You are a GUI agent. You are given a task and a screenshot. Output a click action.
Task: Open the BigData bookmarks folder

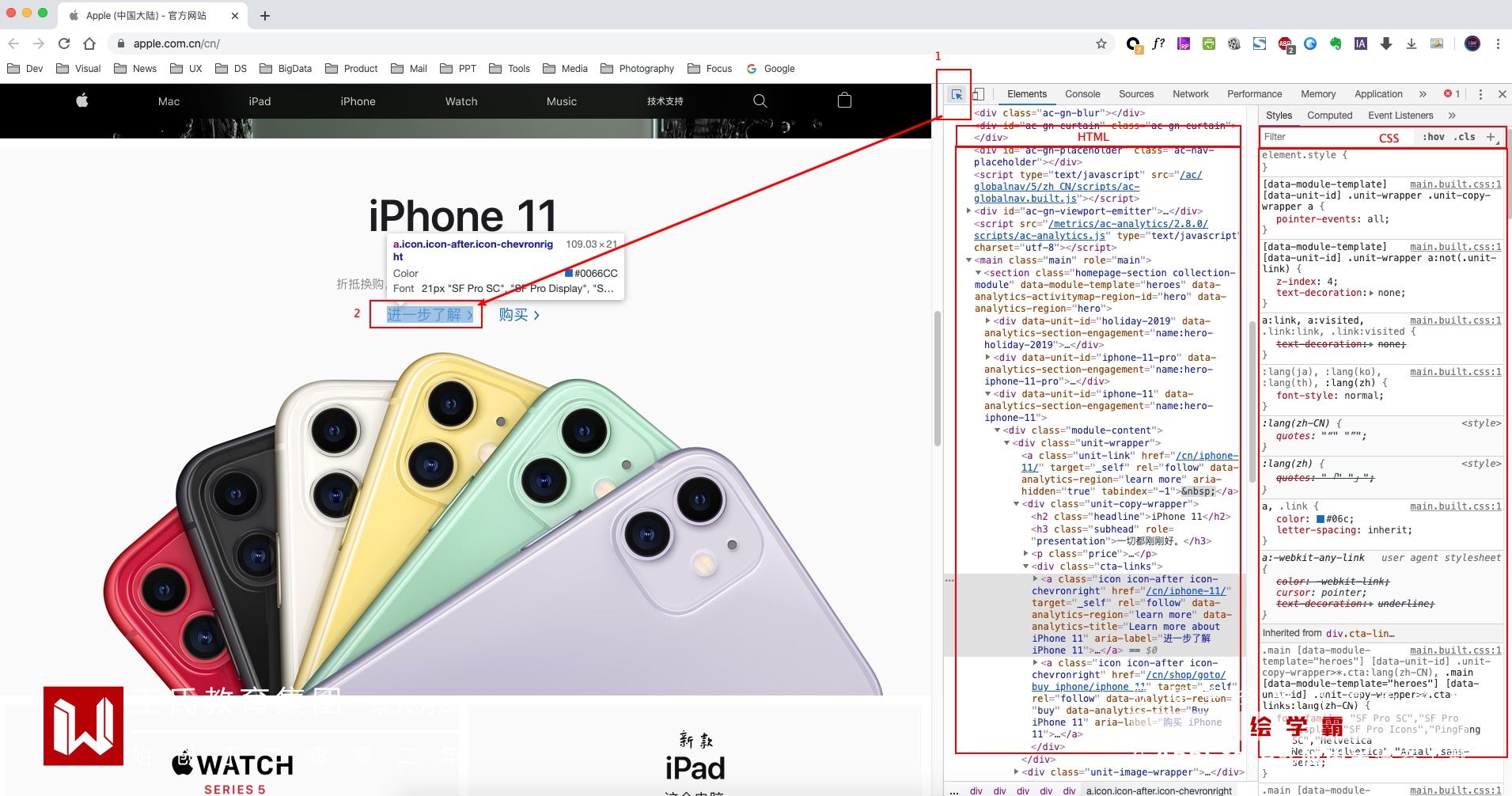click(x=286, y=69)
